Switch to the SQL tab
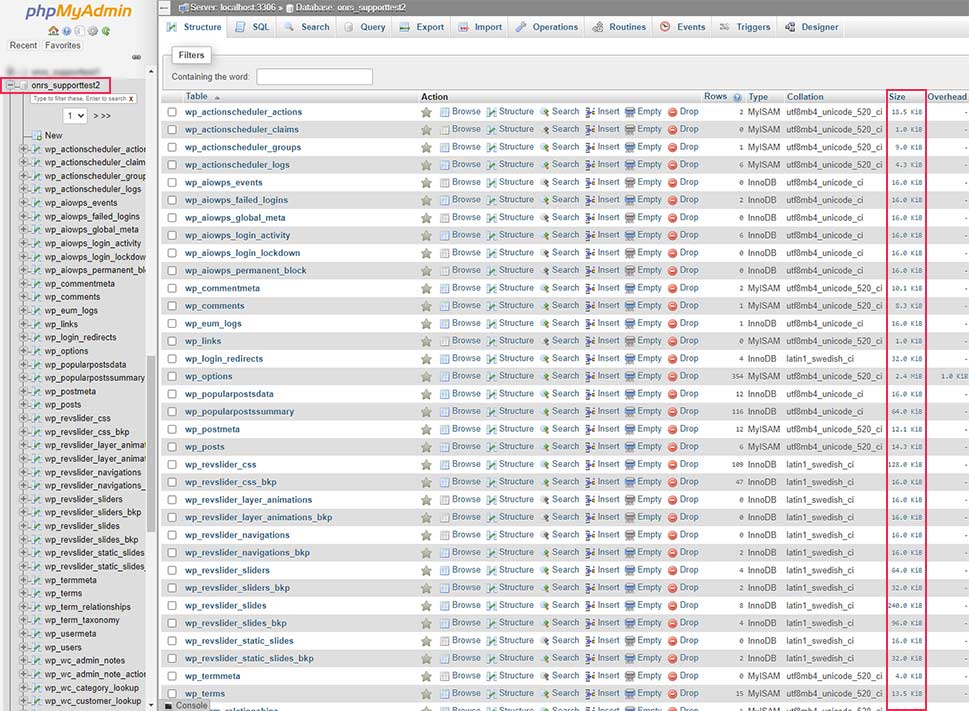The image size is (969, 711). 252,27
